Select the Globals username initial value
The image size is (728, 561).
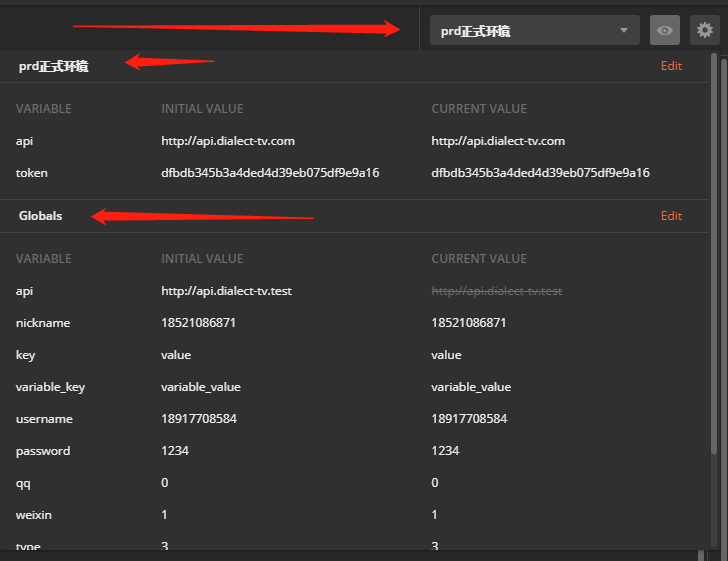tap(199, 419)
